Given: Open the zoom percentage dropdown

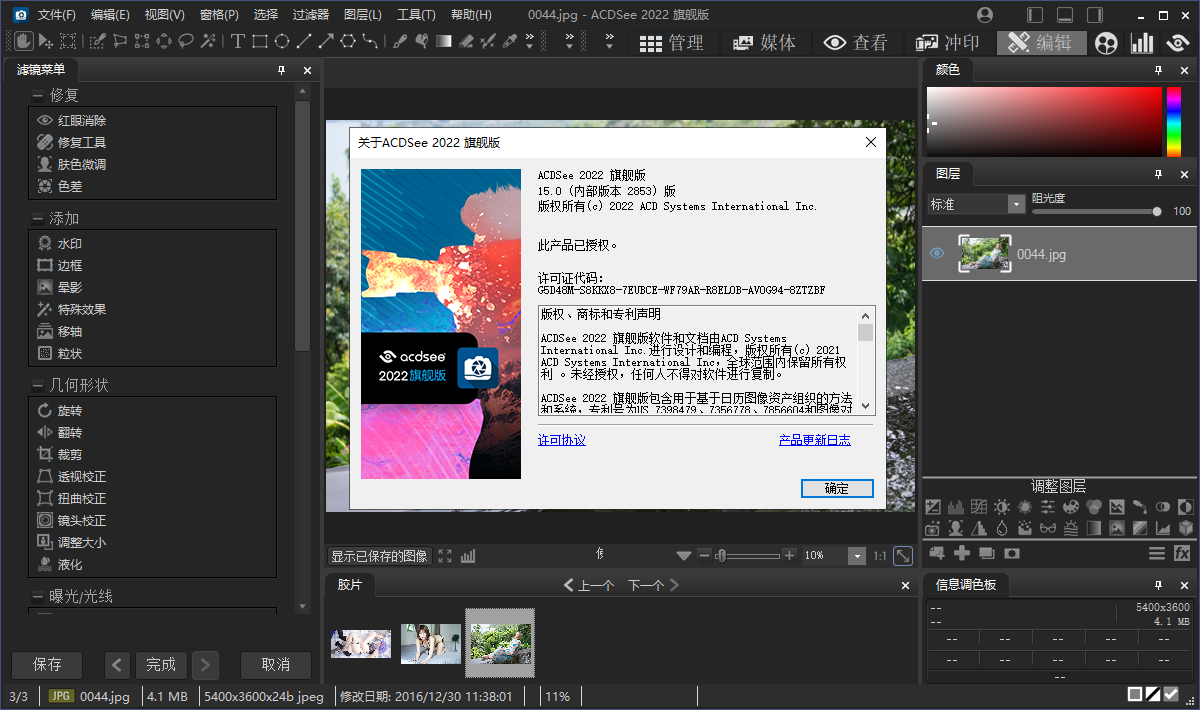Looking at the screenshot, I should (x=856, y=556).
